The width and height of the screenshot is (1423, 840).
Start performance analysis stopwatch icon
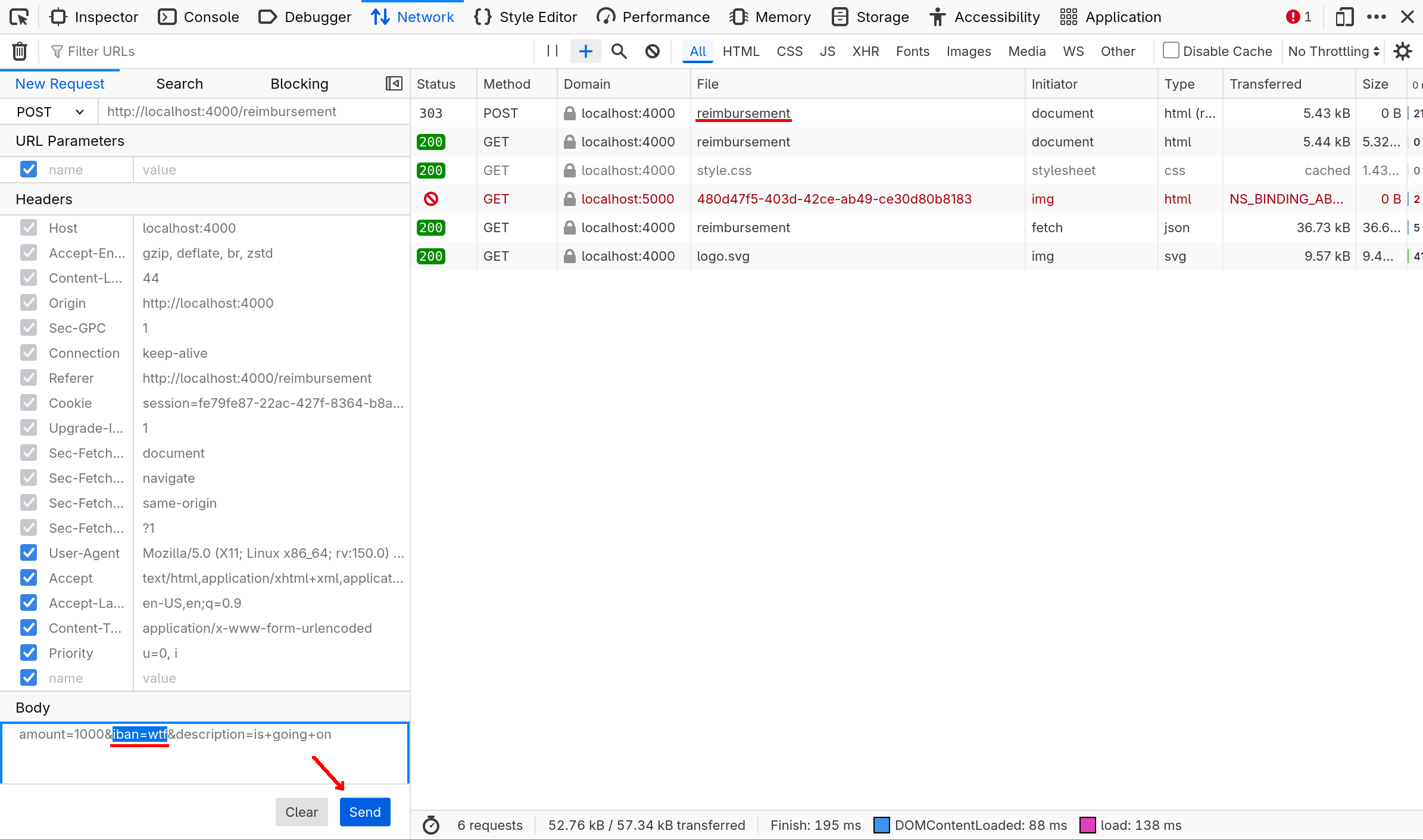tap(431, 825)
